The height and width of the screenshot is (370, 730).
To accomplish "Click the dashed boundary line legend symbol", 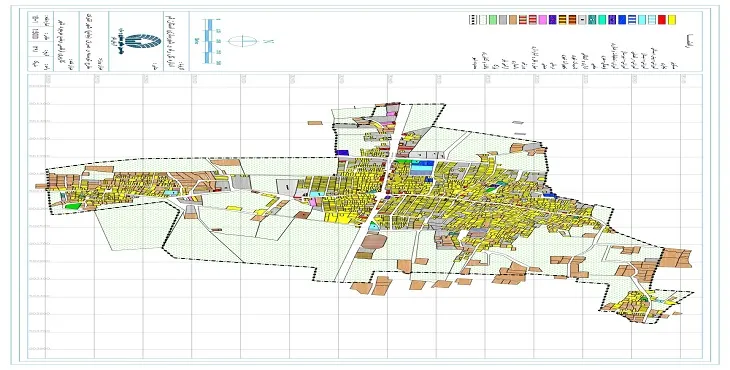I will 473,20.
